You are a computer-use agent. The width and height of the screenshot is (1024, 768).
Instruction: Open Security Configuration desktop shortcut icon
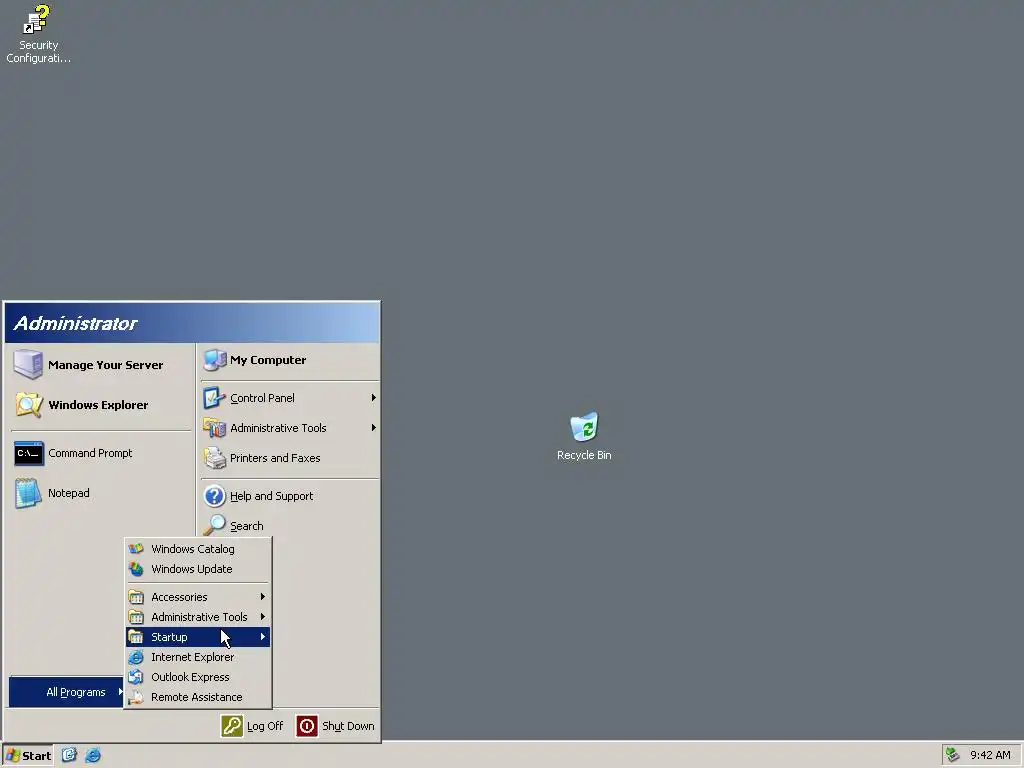[x=37, y=20]
